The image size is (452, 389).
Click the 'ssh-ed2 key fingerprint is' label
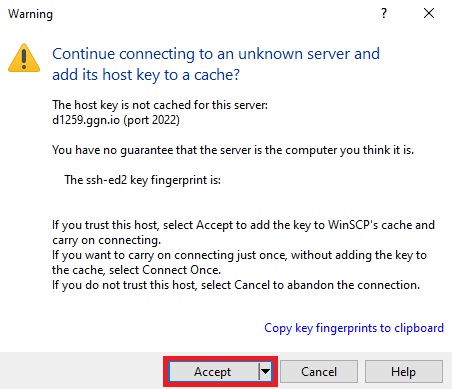click(142, 180)
